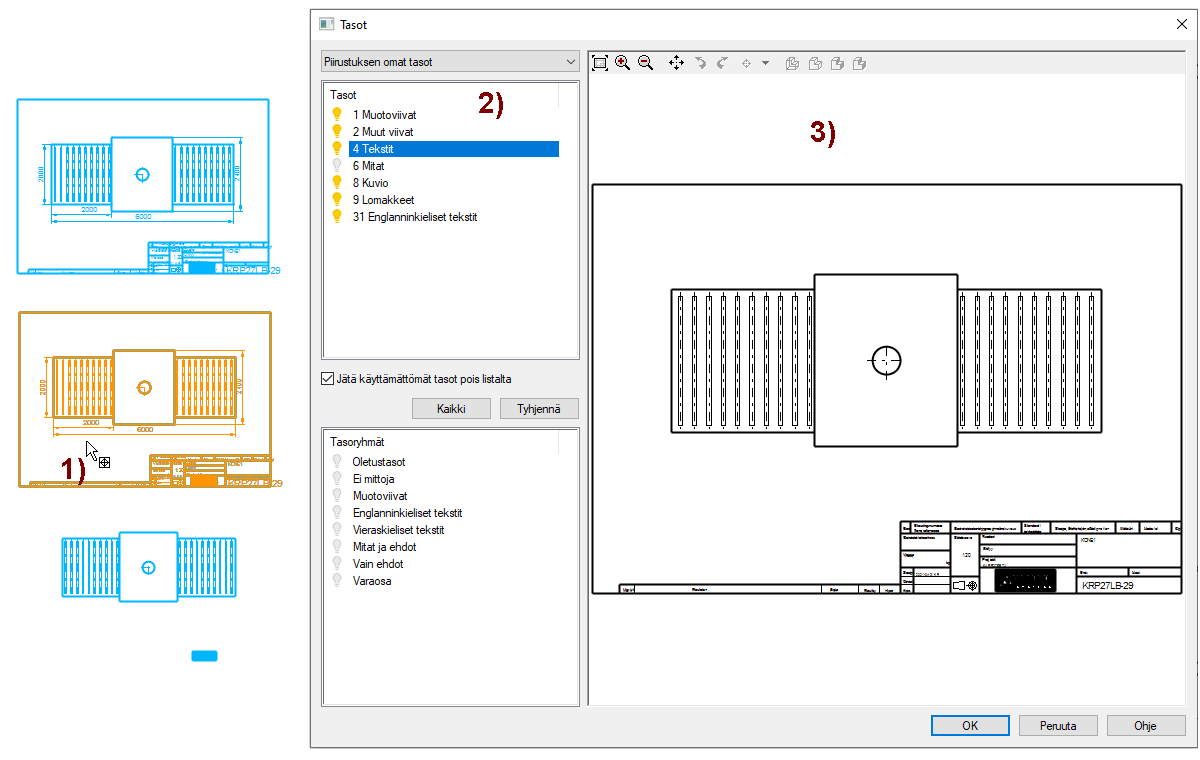Click the first 3D view orientation icon

[792, 64]
